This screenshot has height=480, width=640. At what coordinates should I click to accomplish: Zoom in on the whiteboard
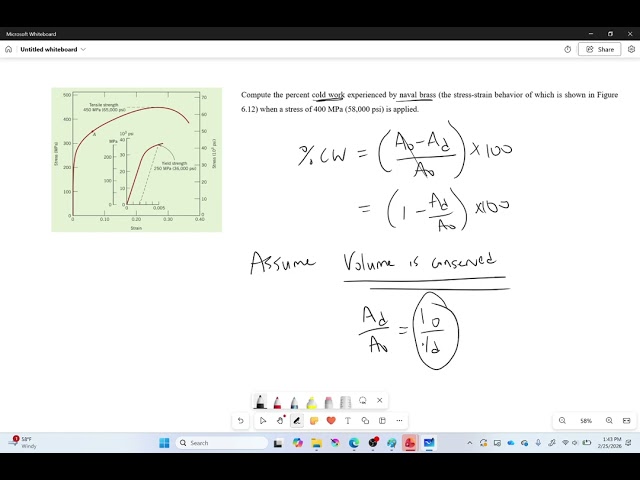(609, 420)
